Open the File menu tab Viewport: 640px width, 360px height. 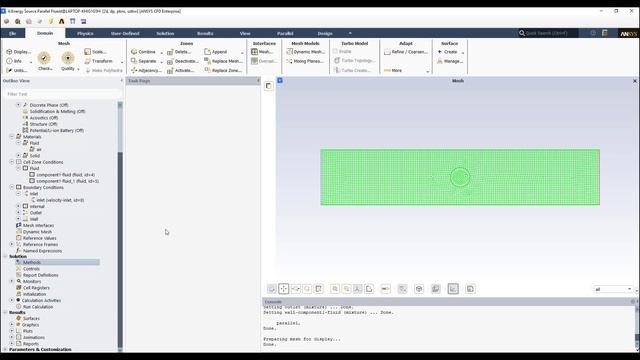[13, 33]
